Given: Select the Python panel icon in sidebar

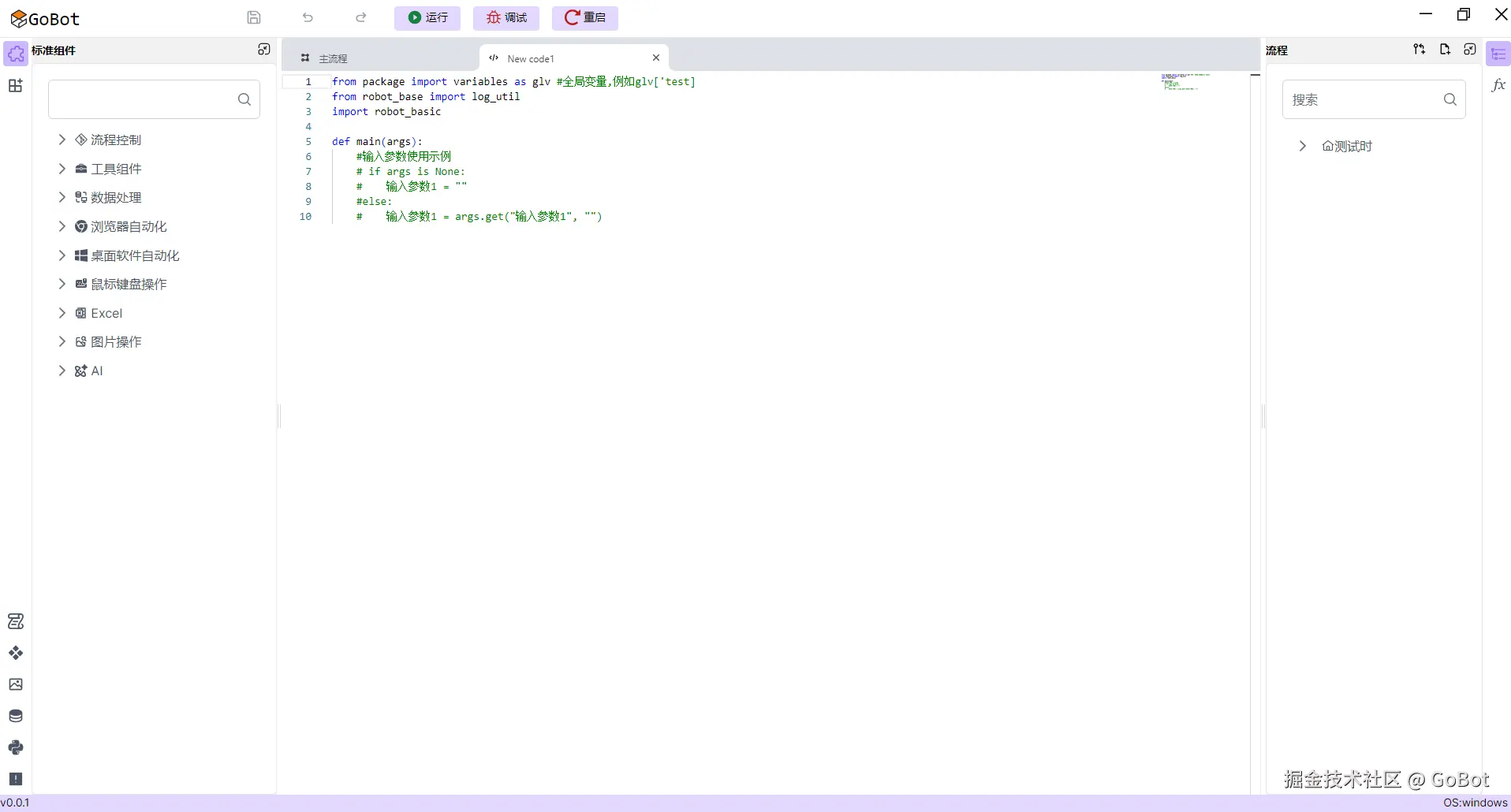Looking at the screenshot, I should tap(16, 747).
